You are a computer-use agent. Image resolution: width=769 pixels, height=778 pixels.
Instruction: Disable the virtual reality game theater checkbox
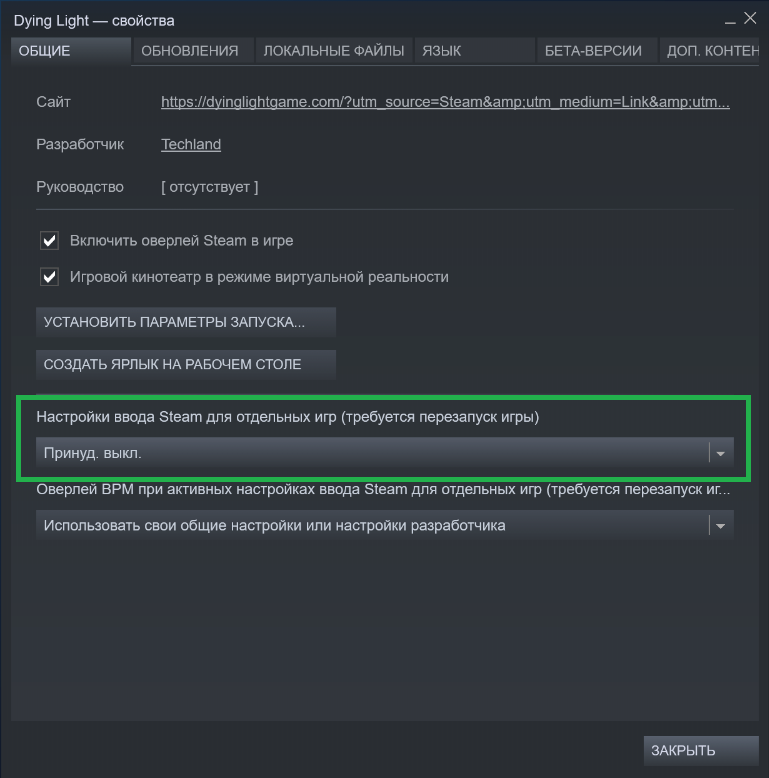point(49,277)
